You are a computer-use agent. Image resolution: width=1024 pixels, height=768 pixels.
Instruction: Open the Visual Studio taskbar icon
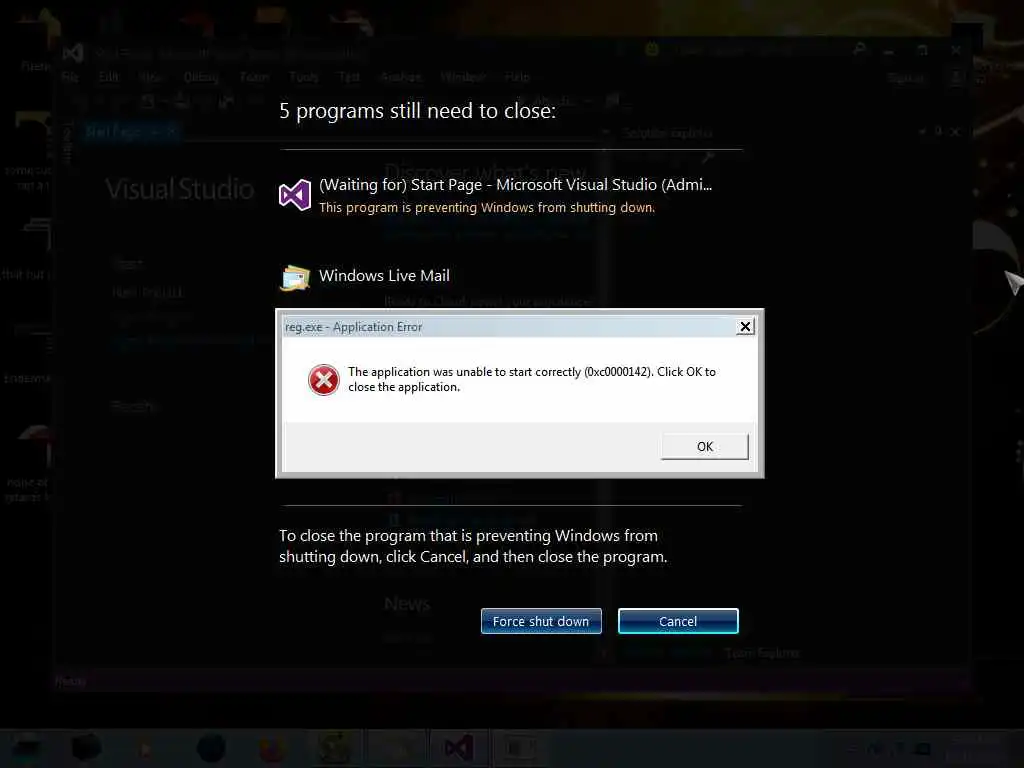tap(458, 748)
